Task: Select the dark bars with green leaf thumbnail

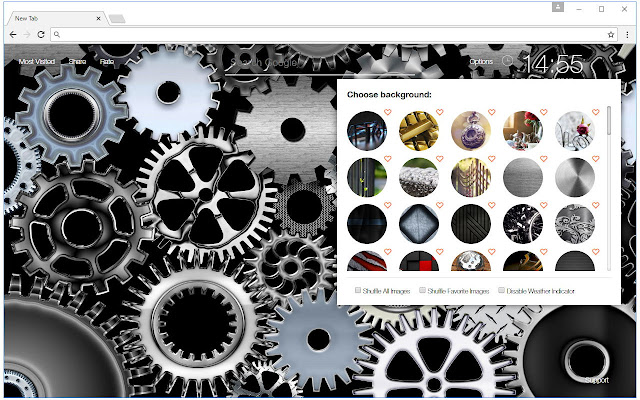Action: coord(367,177)
